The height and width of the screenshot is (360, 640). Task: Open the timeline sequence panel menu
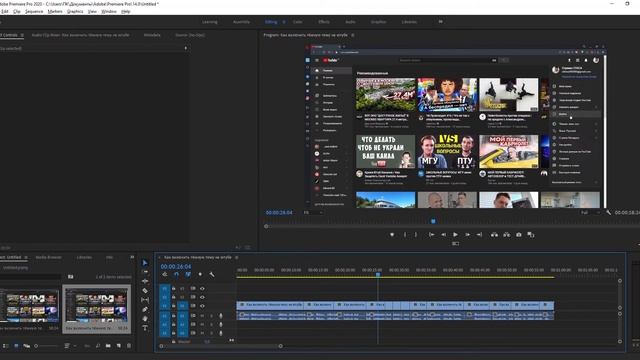click(236, 258)
